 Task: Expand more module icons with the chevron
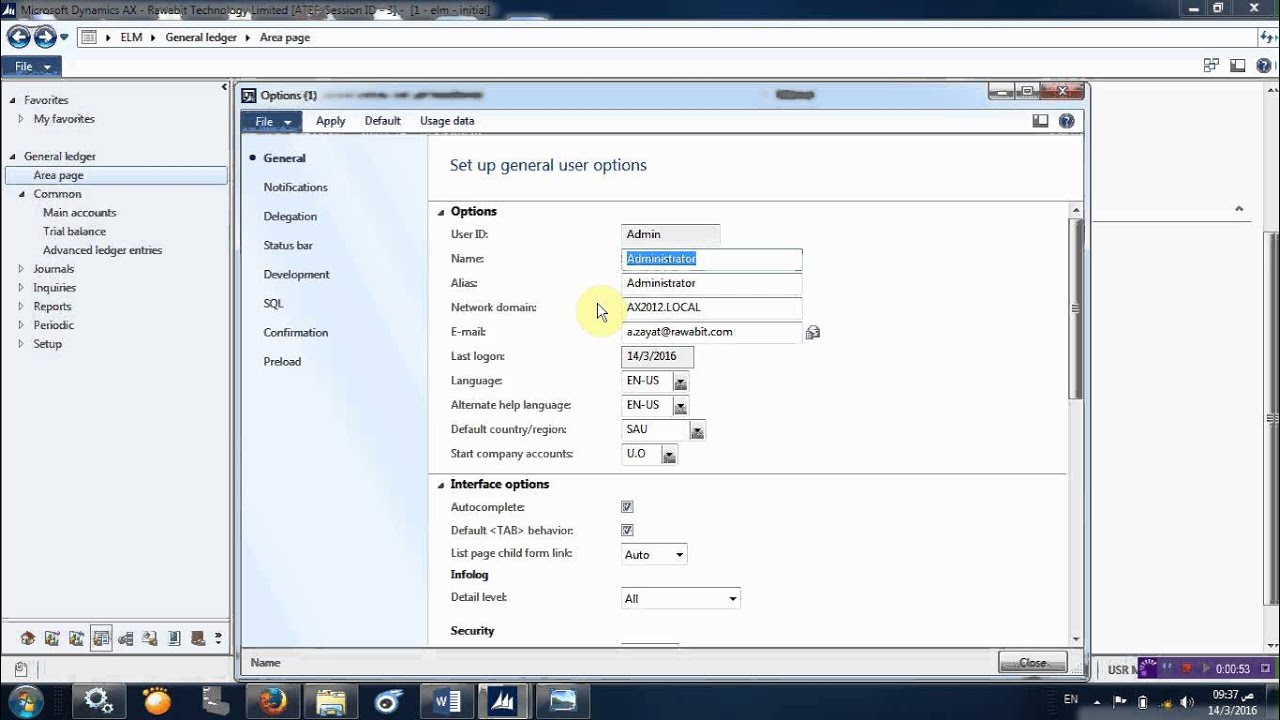click(x=218, y=638)
